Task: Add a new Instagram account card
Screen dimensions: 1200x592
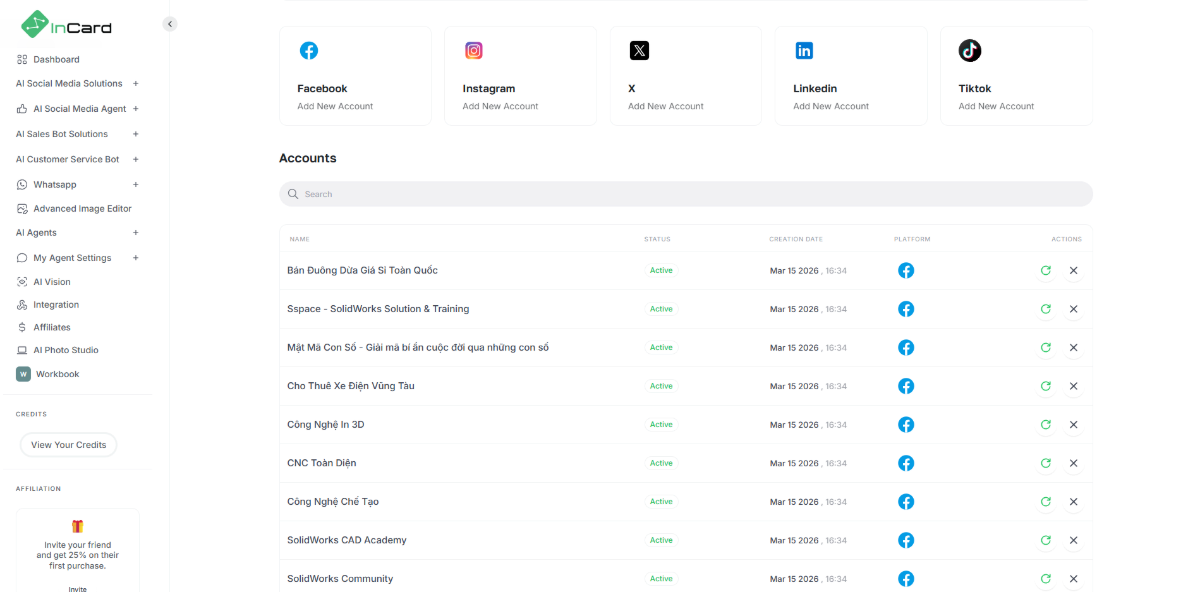Action: click(x=520, y=76)
